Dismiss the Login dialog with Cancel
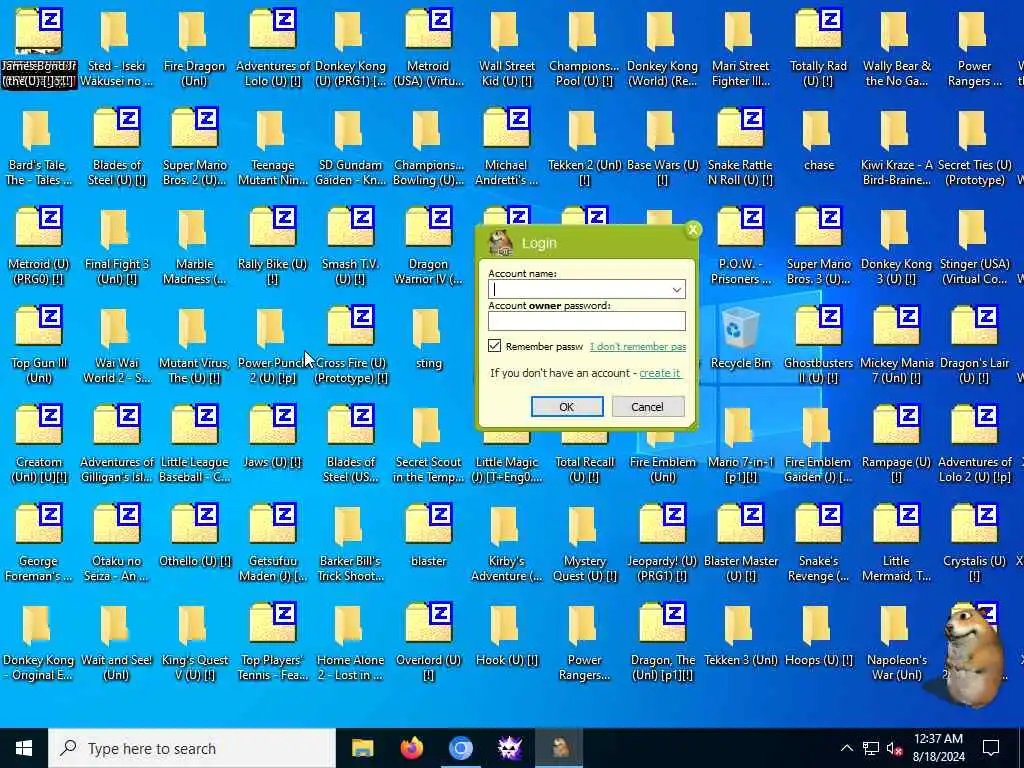Screen dimensions: 1024x768 point(648,407)
